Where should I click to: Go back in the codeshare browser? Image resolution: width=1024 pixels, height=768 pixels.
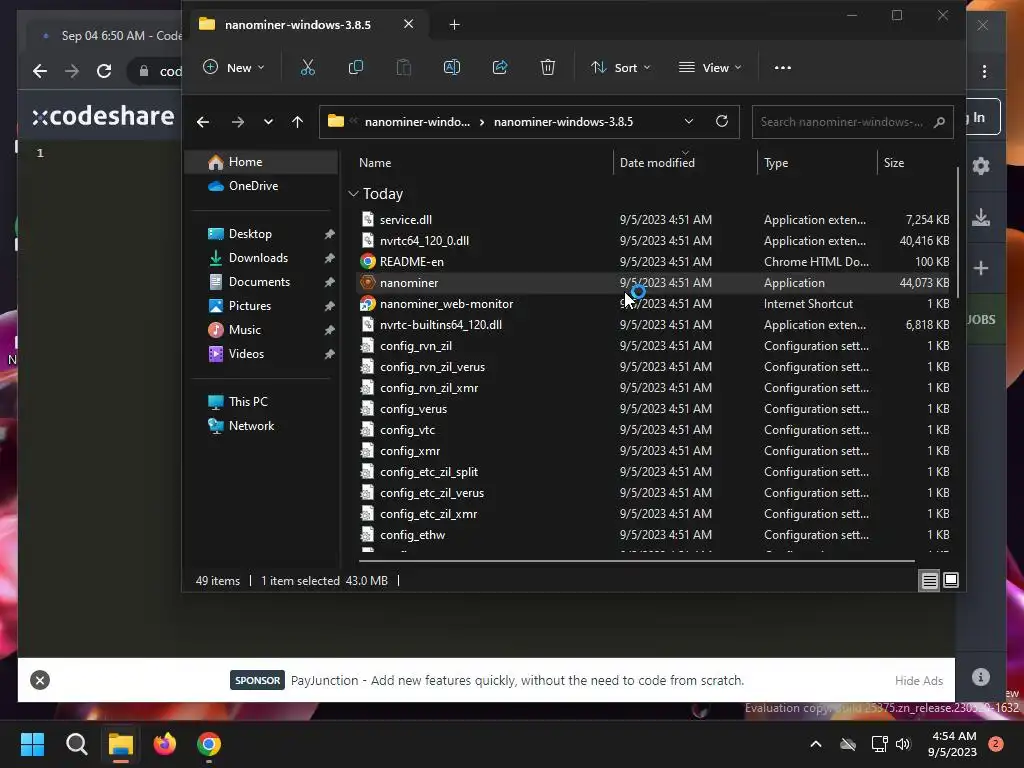tap(40, 71)
